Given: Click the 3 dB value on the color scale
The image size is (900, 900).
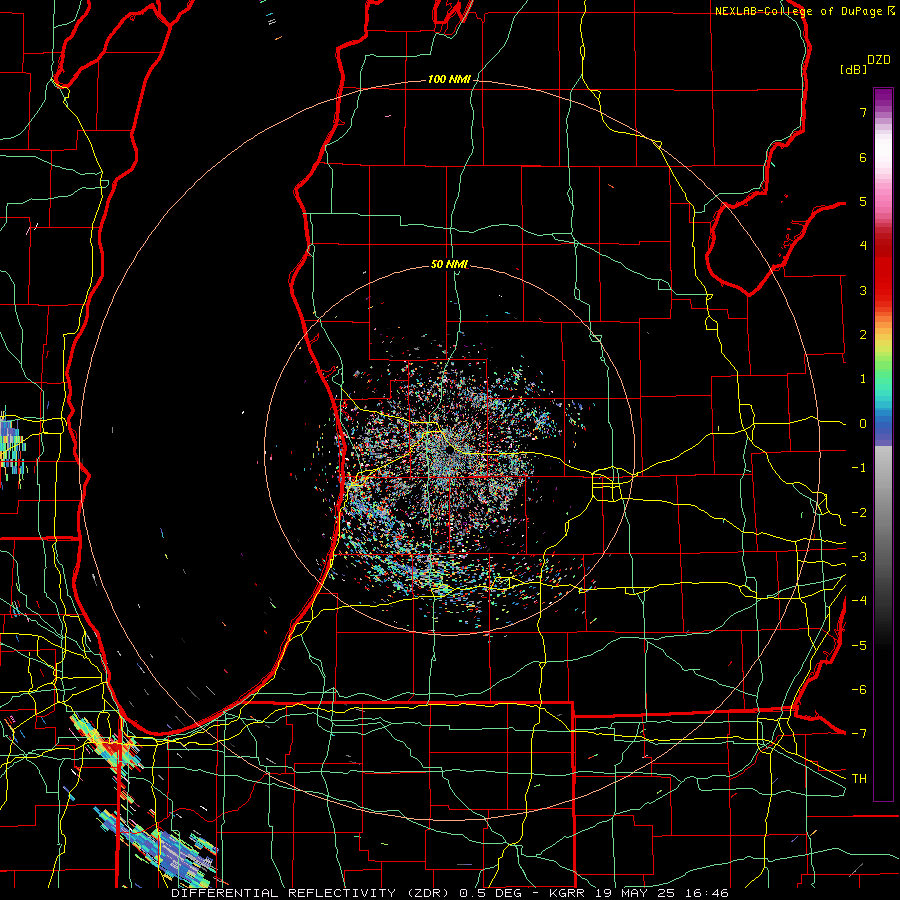Looking at the screenshot, I should point(863,290).
